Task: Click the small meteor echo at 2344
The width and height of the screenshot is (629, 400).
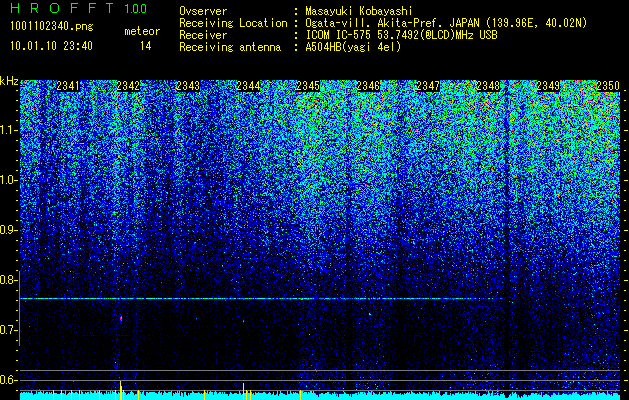Action: (x=243, y=321)
